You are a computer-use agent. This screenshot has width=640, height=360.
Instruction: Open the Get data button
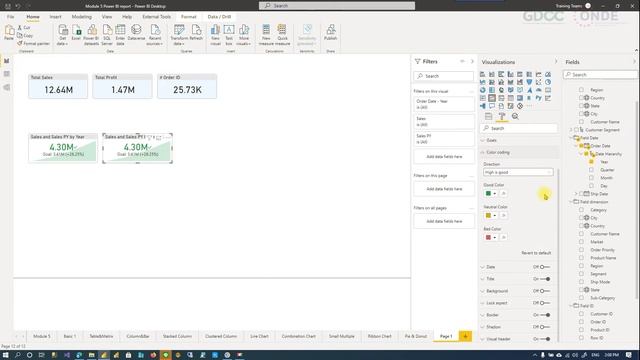(62, 35)
